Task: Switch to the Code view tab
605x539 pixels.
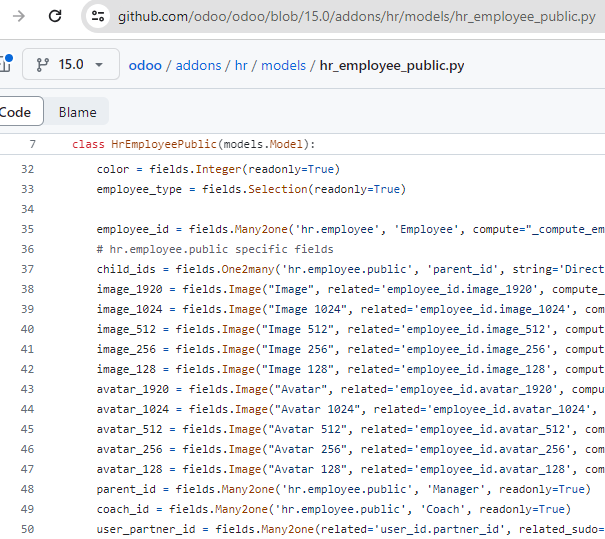Action: pyautogui.click(x=17, y=112)
